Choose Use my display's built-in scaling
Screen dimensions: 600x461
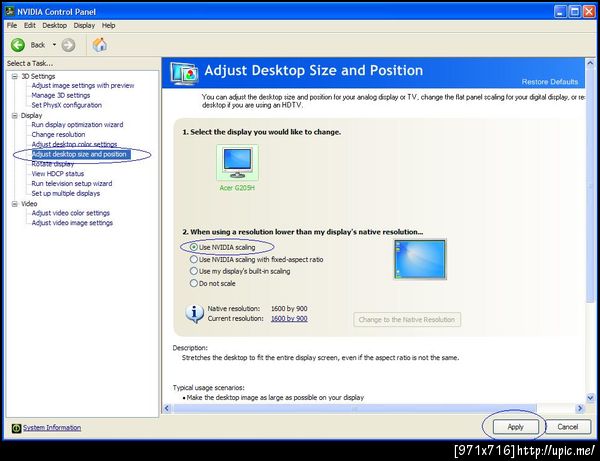[194, 271]
